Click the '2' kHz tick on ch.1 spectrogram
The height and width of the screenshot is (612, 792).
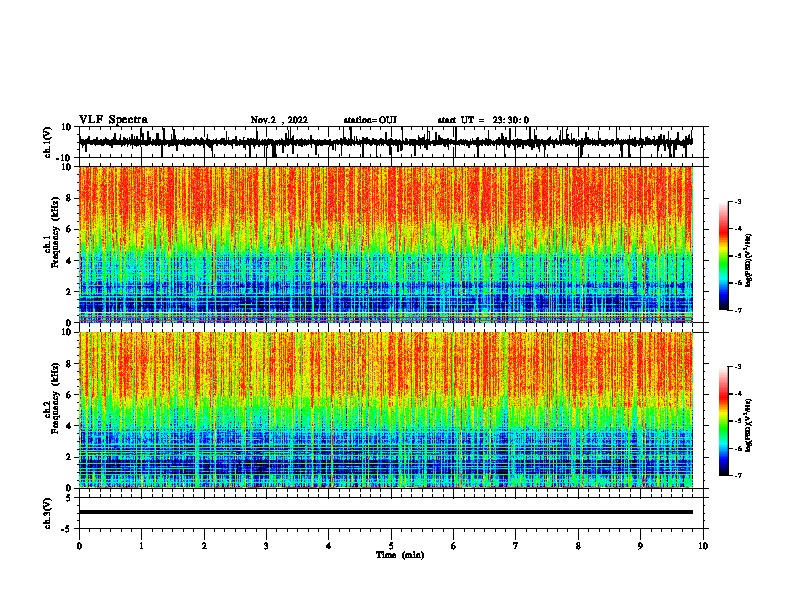pyautogui.click(x=69, y=292)
